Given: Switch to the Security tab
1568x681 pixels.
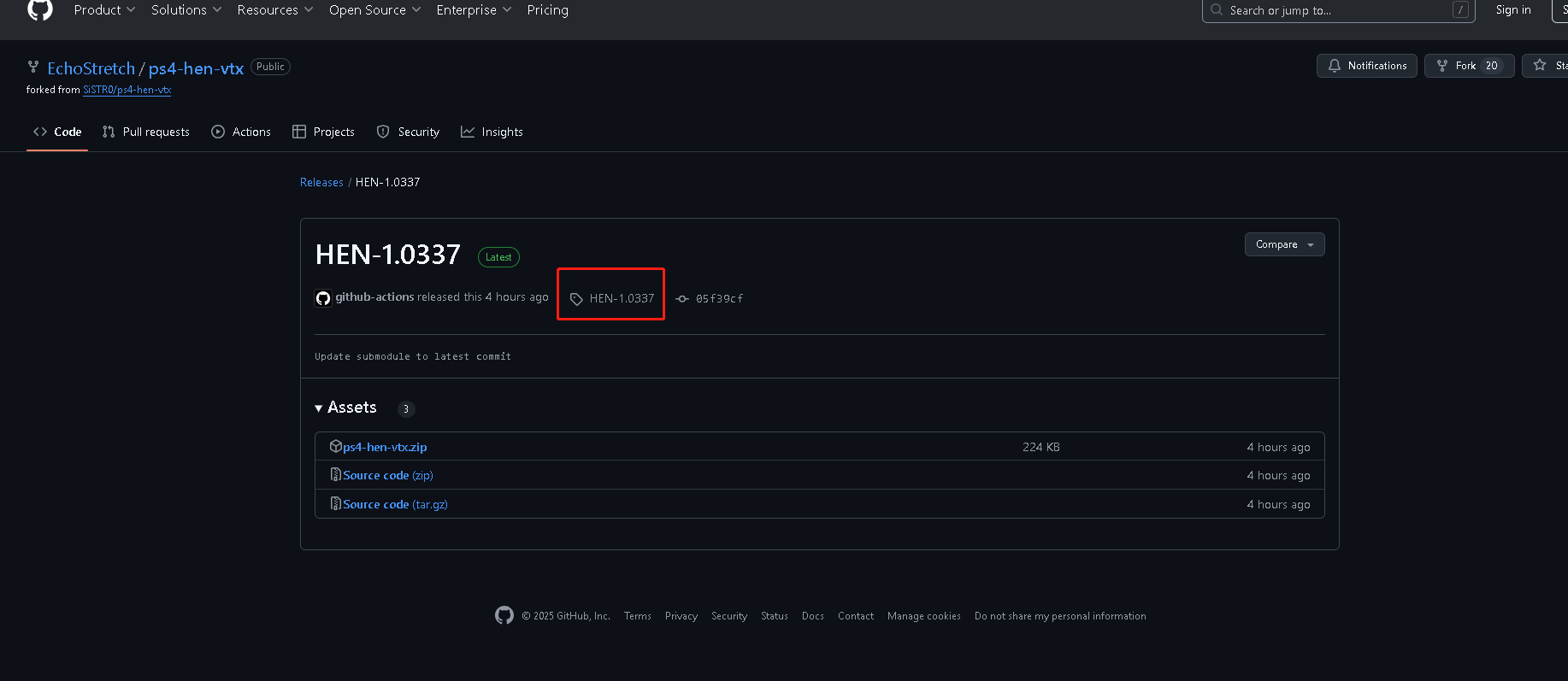Looking at the screenshot, I should [x=408, y=132].
